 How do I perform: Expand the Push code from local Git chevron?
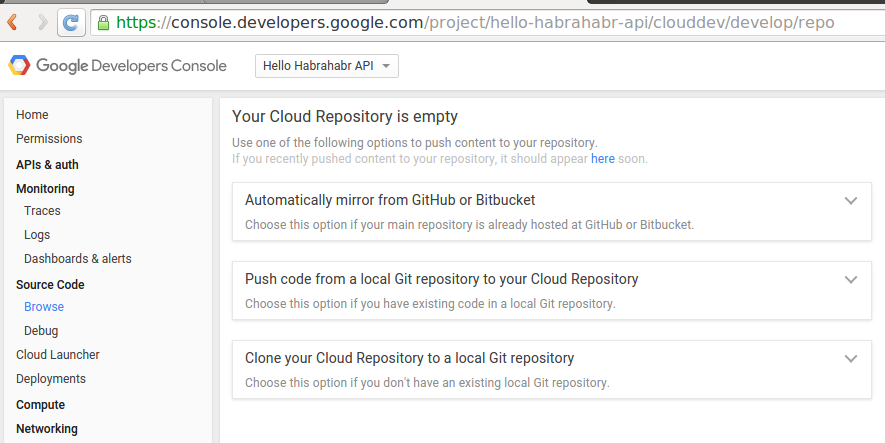click(x=851, y=279)
